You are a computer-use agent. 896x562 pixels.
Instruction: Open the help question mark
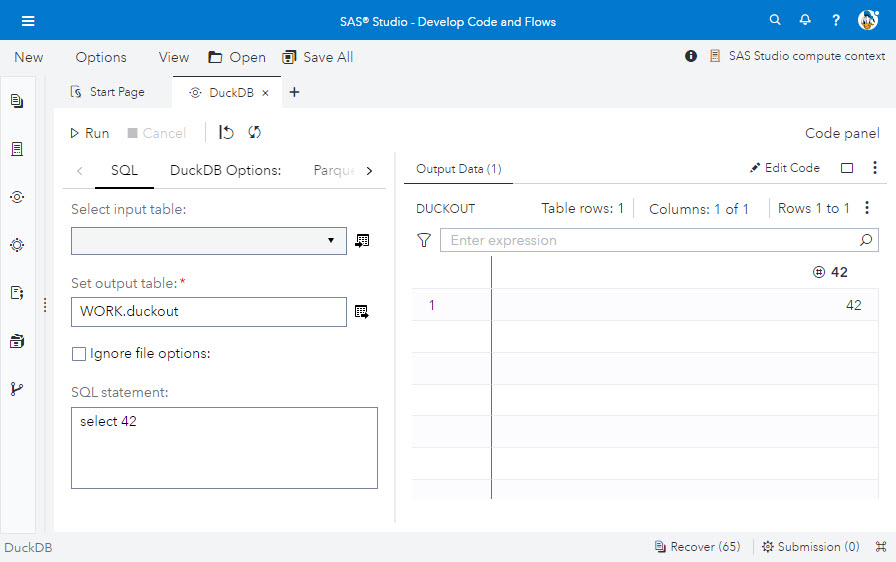click(x=836, y=21)
